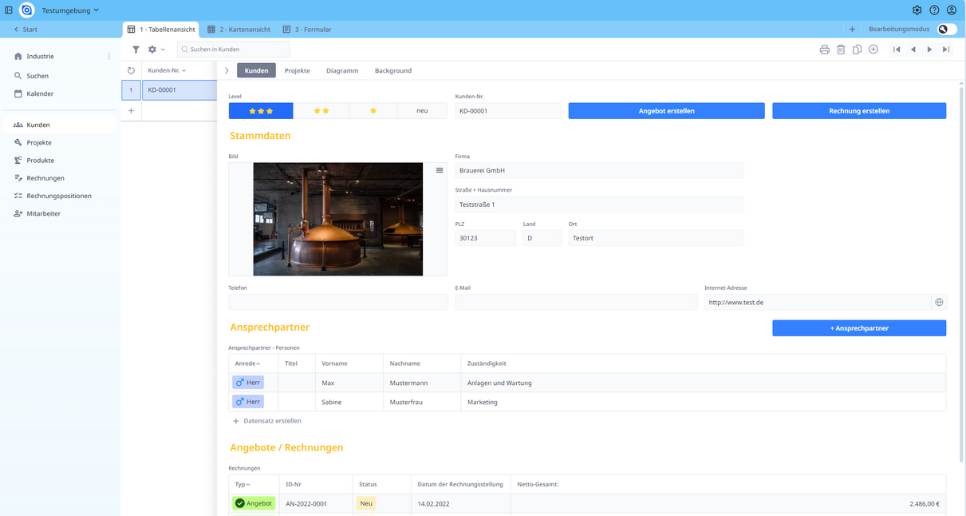Select the three-star Level option
Screen dimensions: 966x516
pos(261,111)
